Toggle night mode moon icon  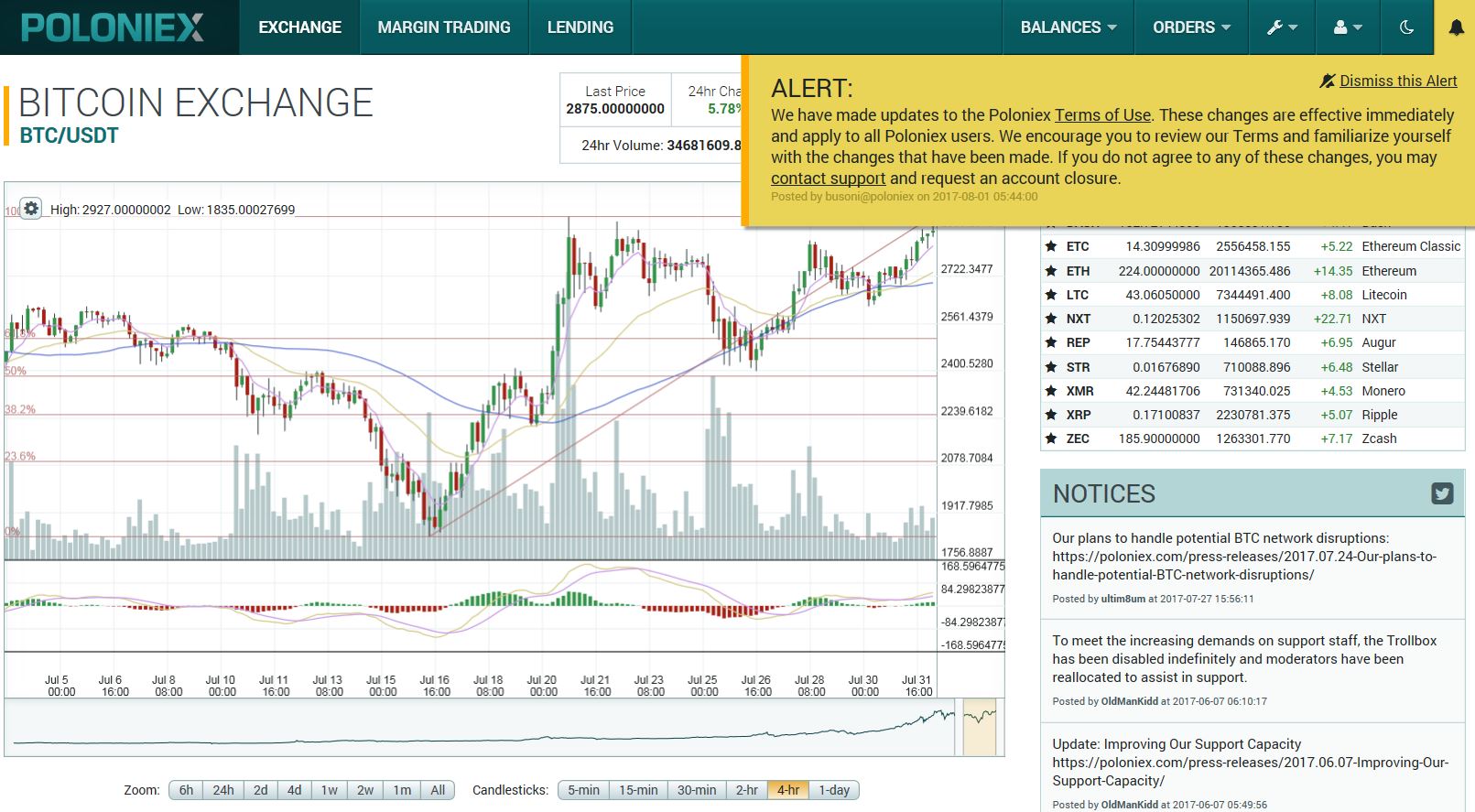pyautogui.click(x=1407, y=27)
